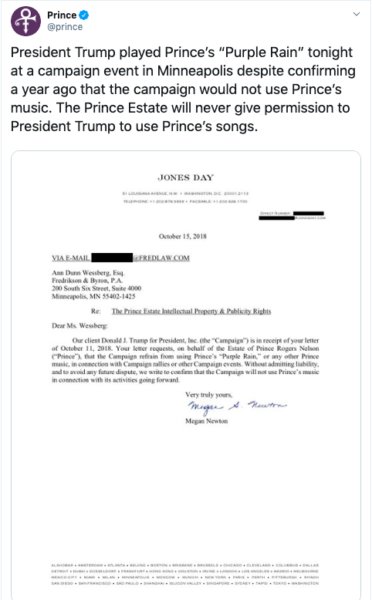372x600 pixels.
Task: Open Prince's purple symbol profile avatar
Action: (26, 21)
